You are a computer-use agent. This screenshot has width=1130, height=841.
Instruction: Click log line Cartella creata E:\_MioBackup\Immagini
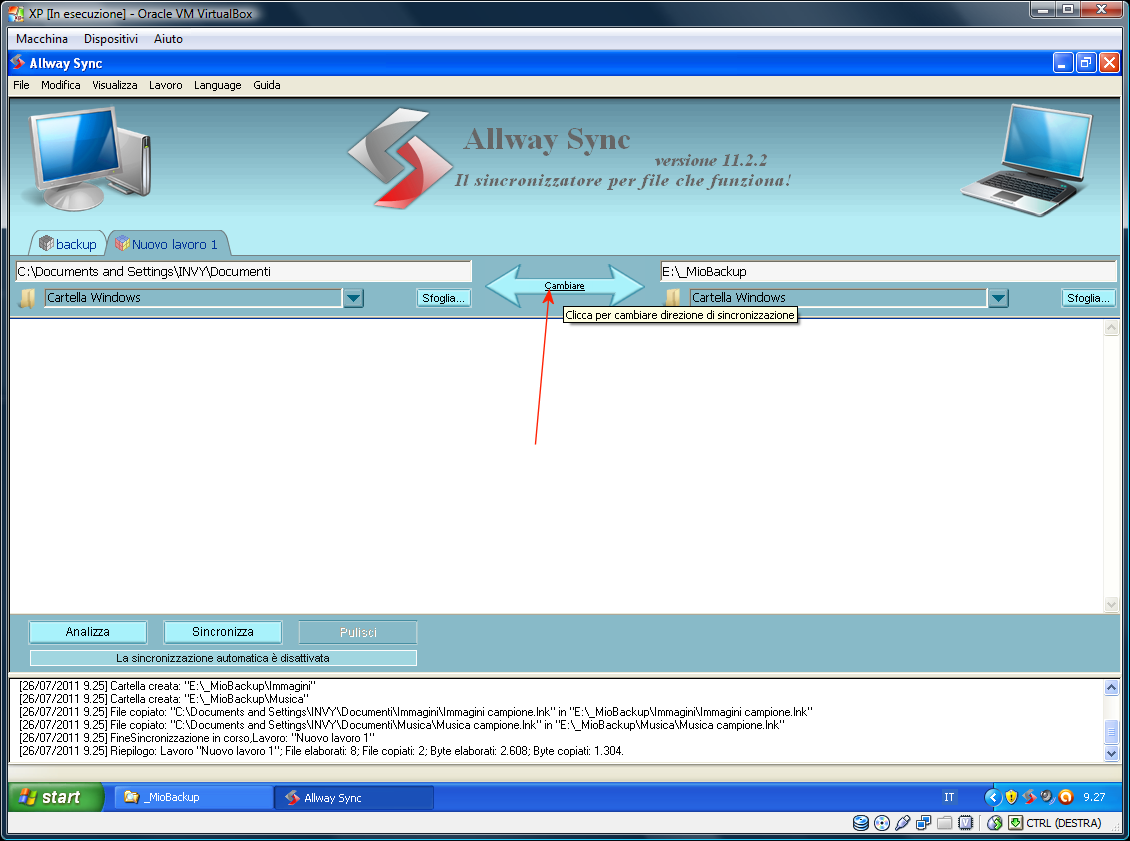167,686
